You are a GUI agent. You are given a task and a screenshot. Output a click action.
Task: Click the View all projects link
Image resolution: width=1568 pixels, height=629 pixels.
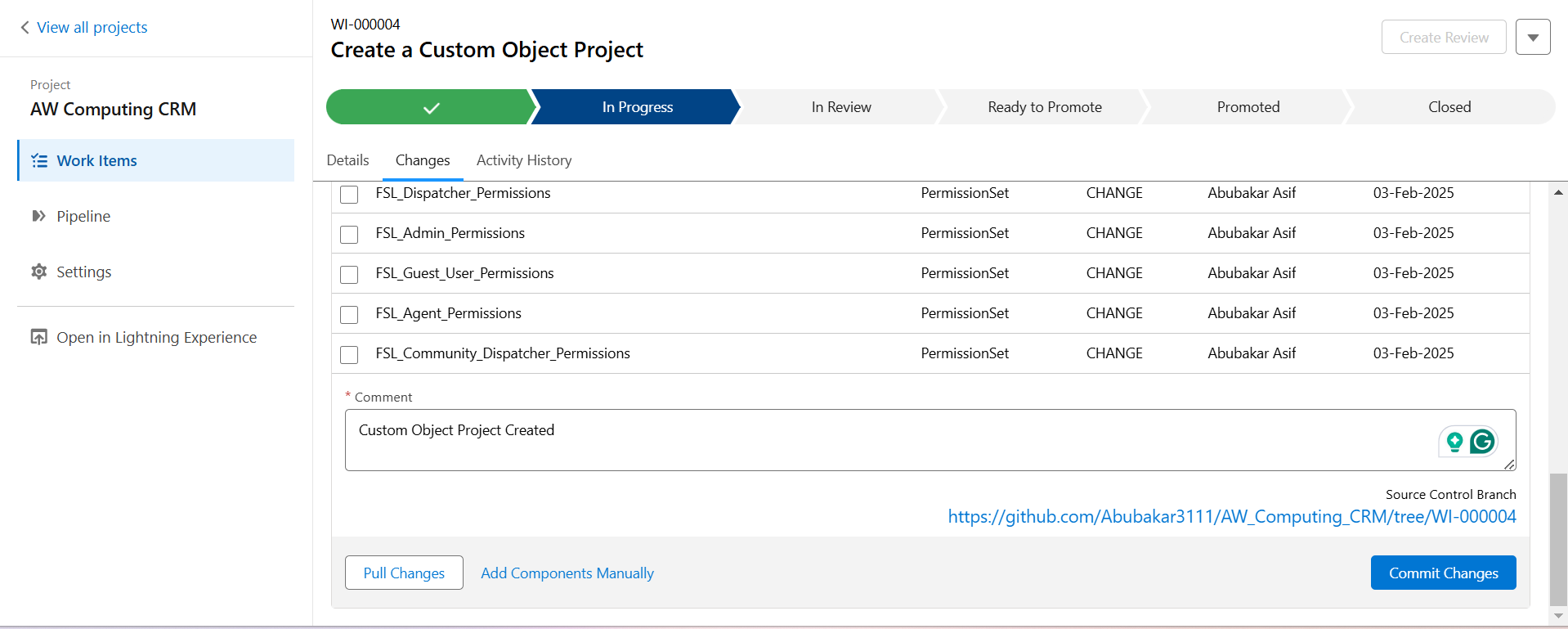pos(92,27)
